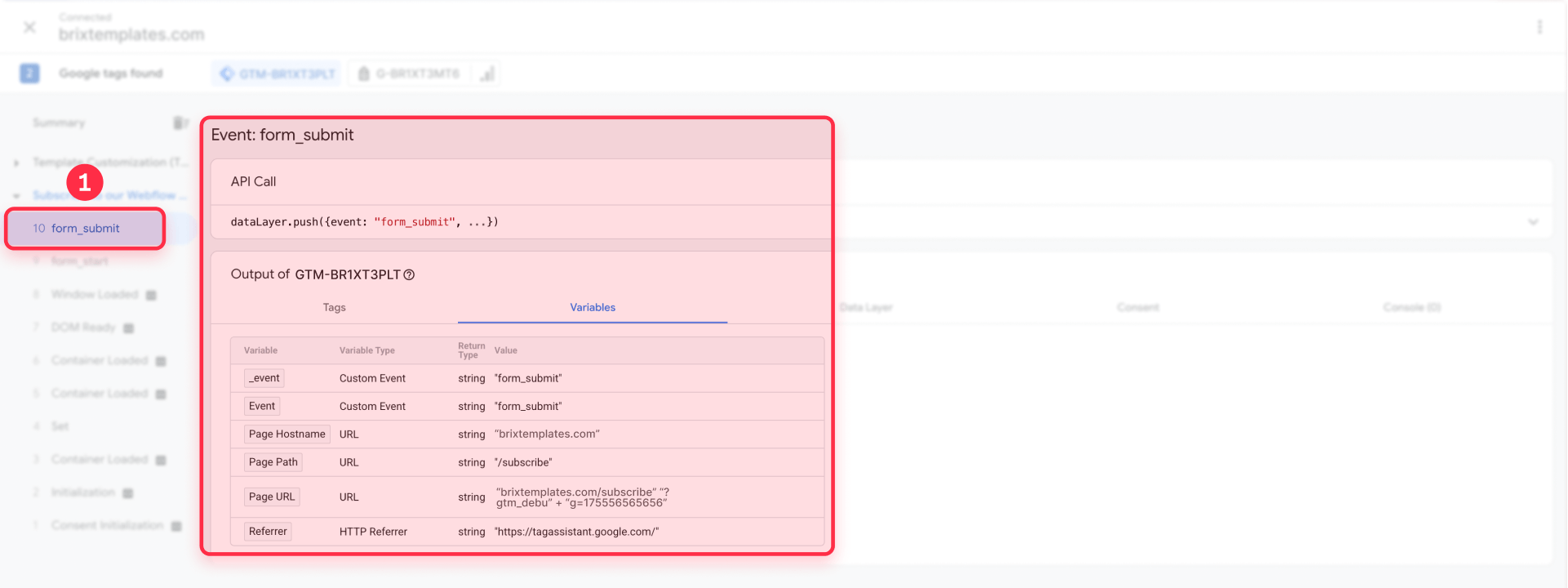The height and width of the screenshot is (588, 1568).
Task: Select event 3 Container Loaded
Action: click(x=100, y=460)
